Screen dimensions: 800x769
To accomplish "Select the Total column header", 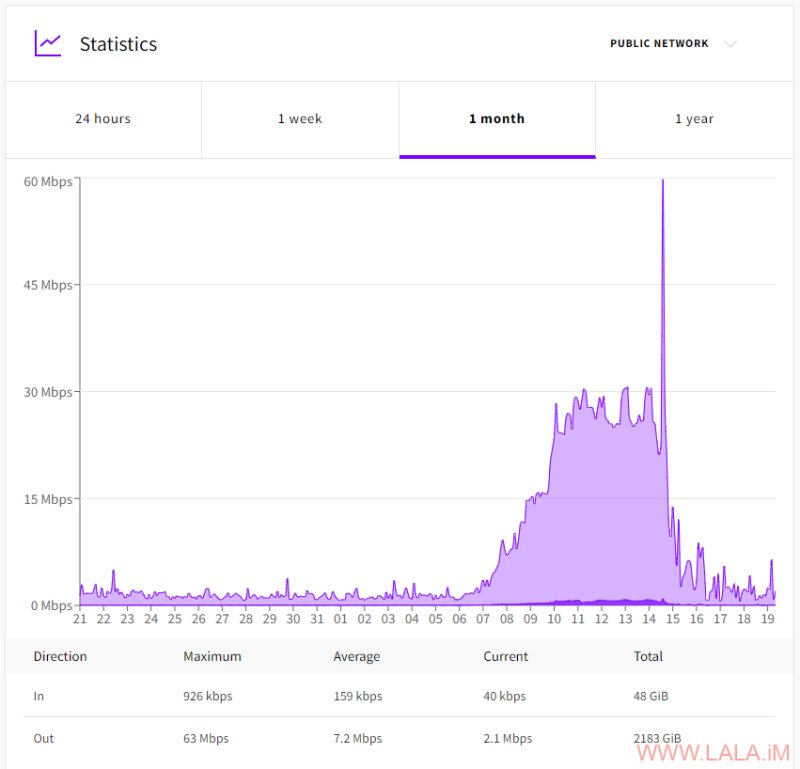I will (648, 656).
